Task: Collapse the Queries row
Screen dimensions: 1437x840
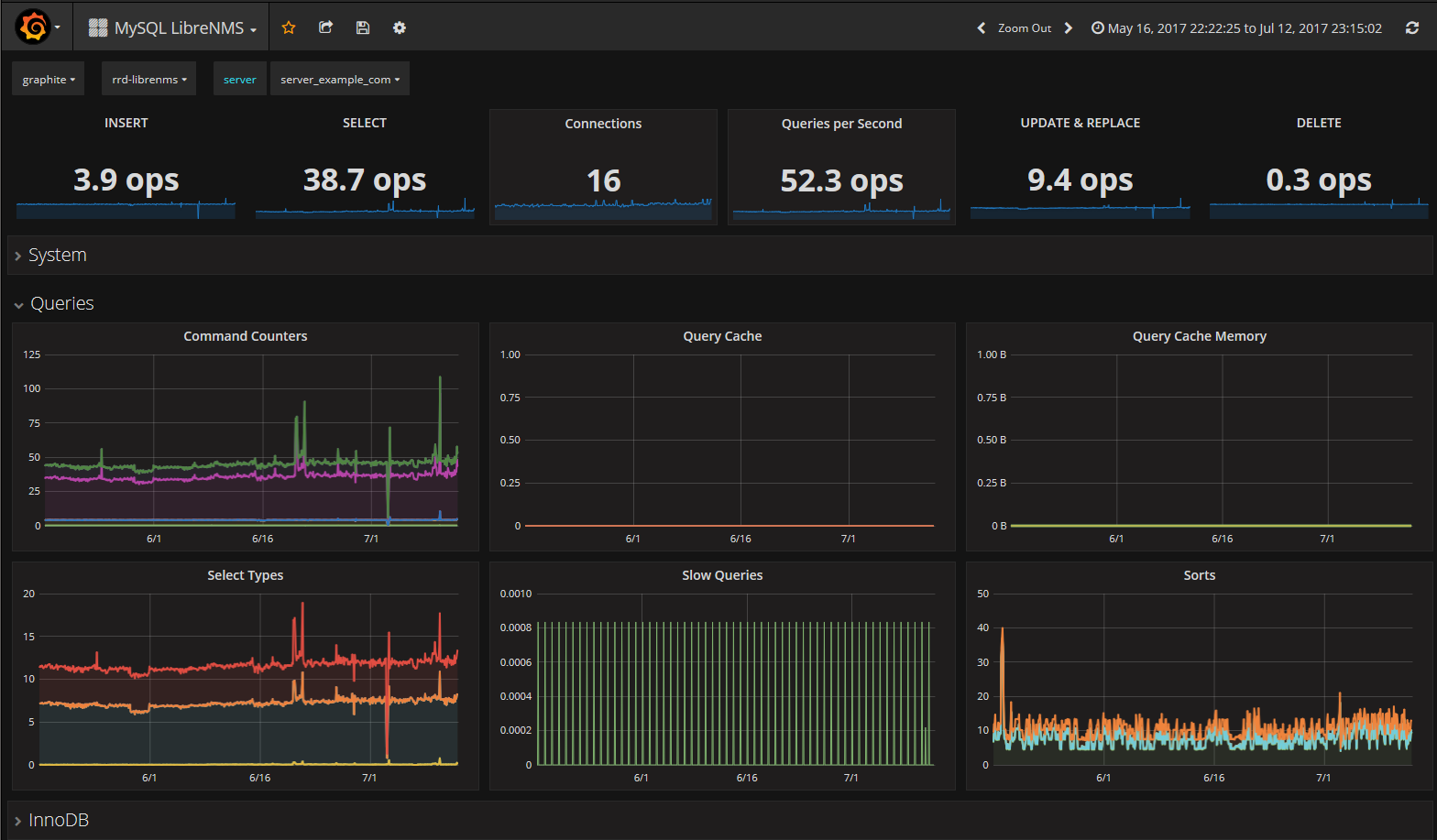Action: 61,303
